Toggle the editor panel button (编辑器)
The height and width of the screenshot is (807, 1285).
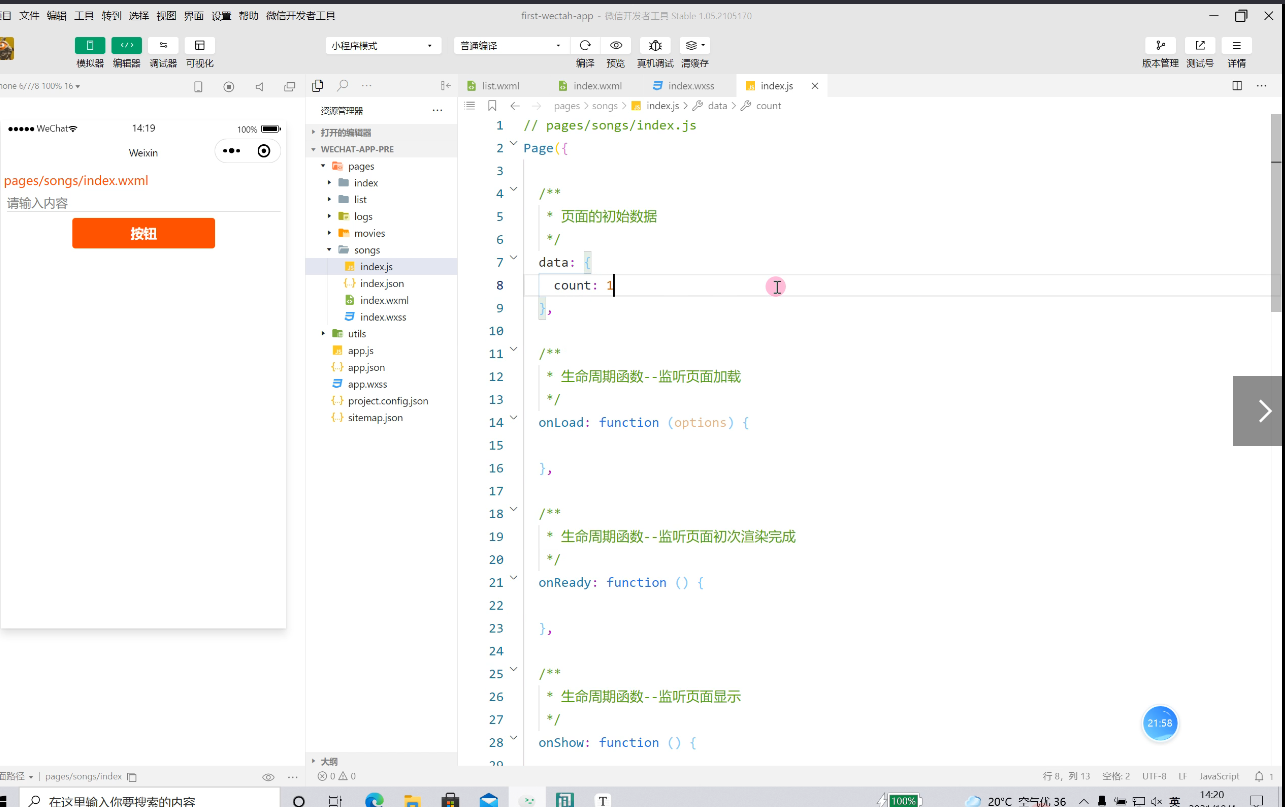[126, 45]
